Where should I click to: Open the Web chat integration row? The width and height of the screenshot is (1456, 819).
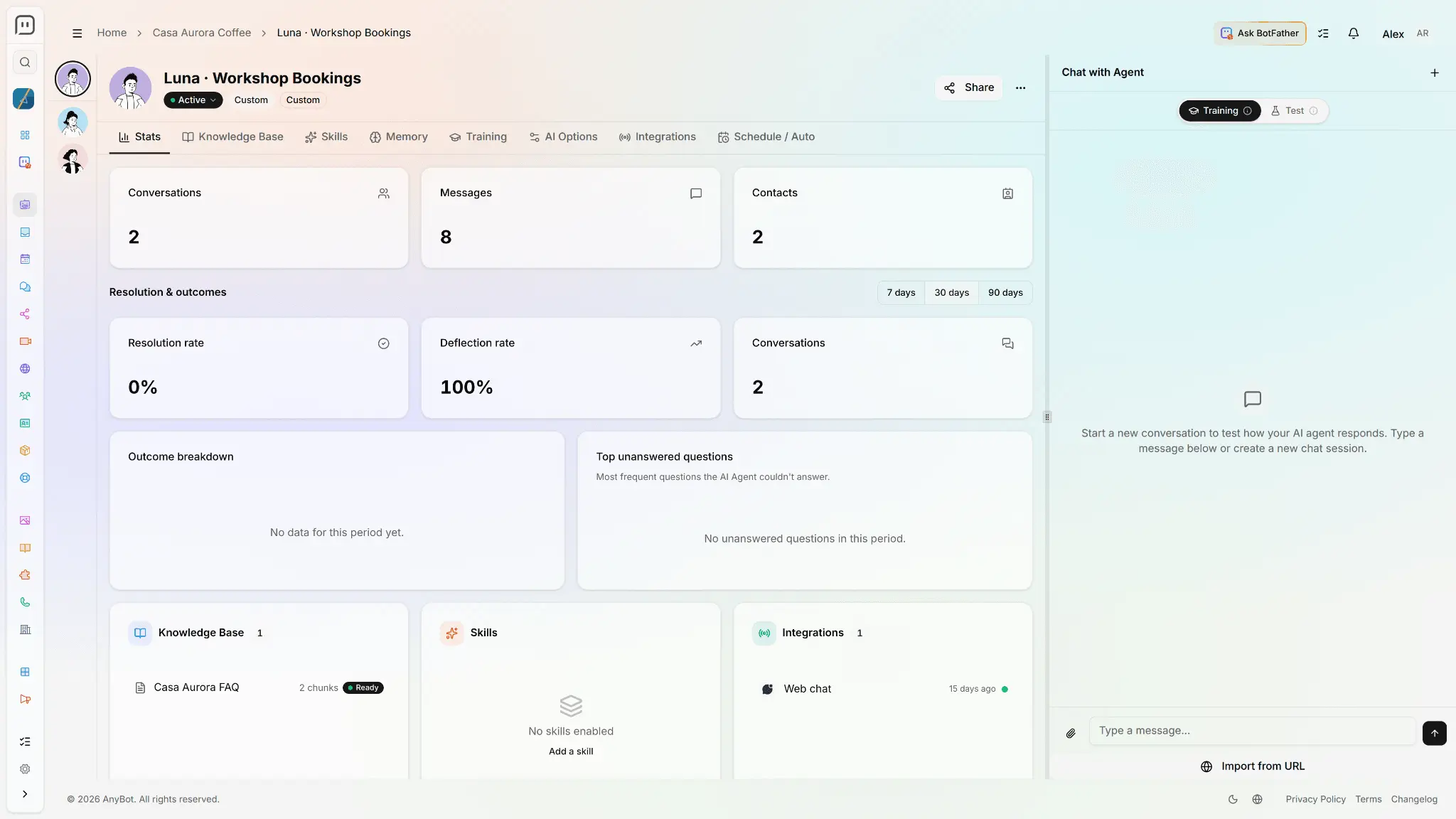click(x=883, y=689)
